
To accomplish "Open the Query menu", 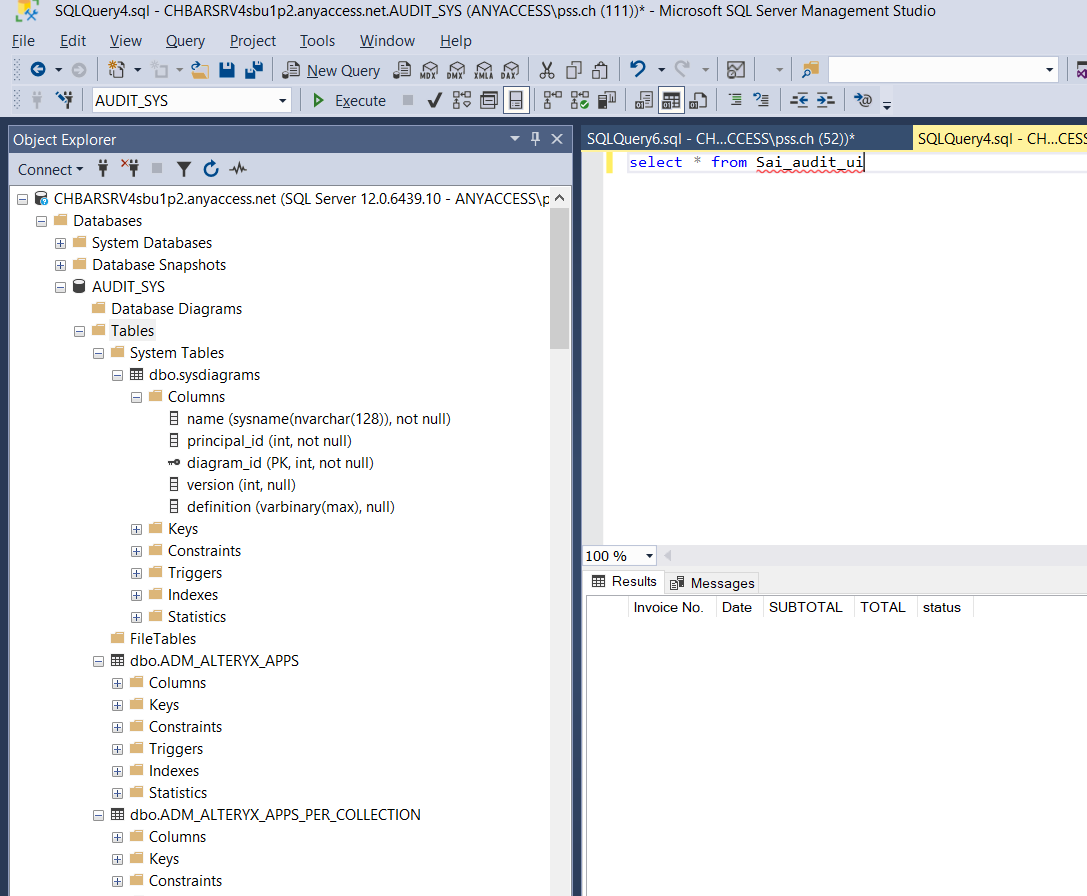I will point(185,41).
